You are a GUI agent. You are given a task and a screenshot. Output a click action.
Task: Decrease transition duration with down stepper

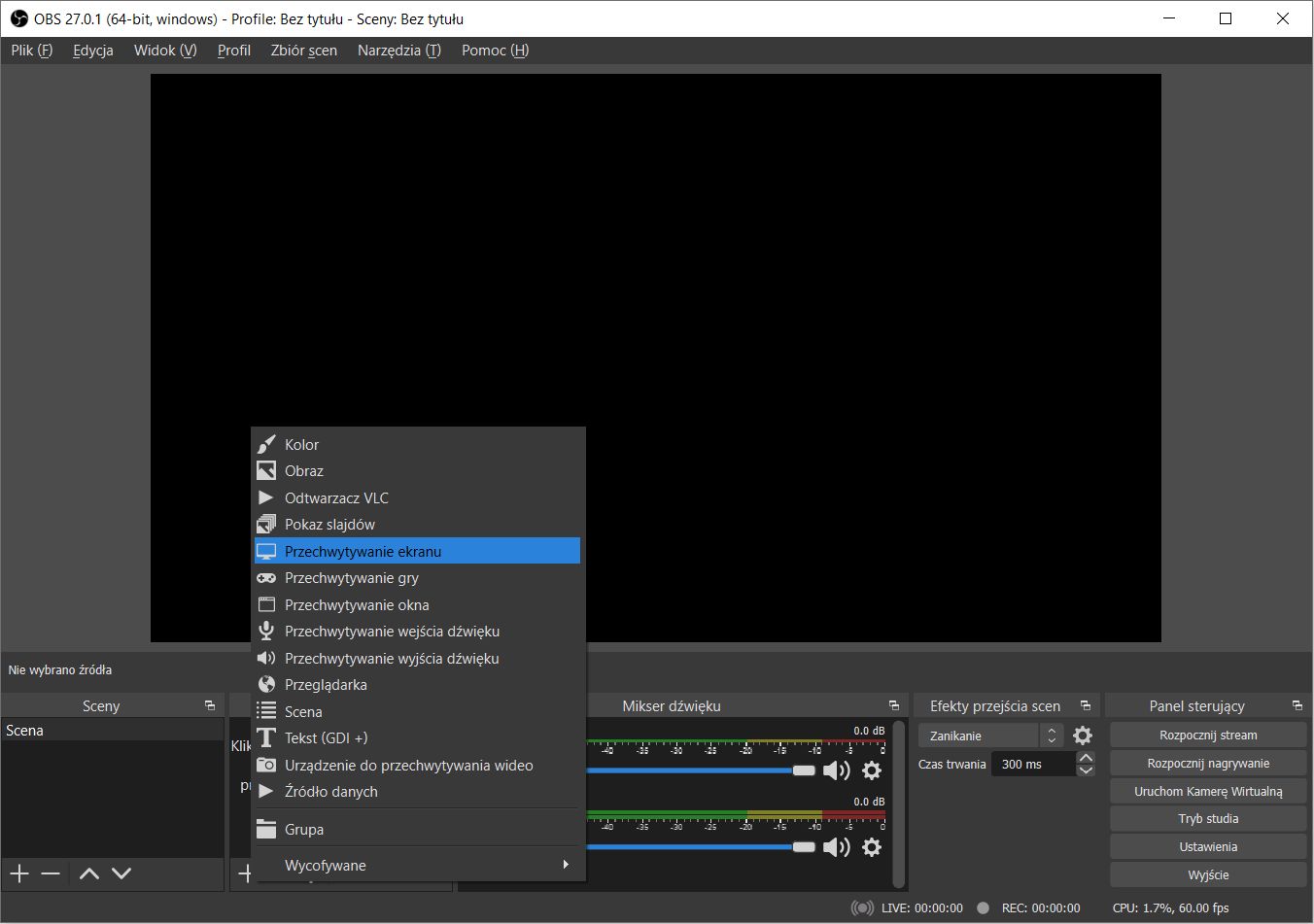[x=1086, y=770]
